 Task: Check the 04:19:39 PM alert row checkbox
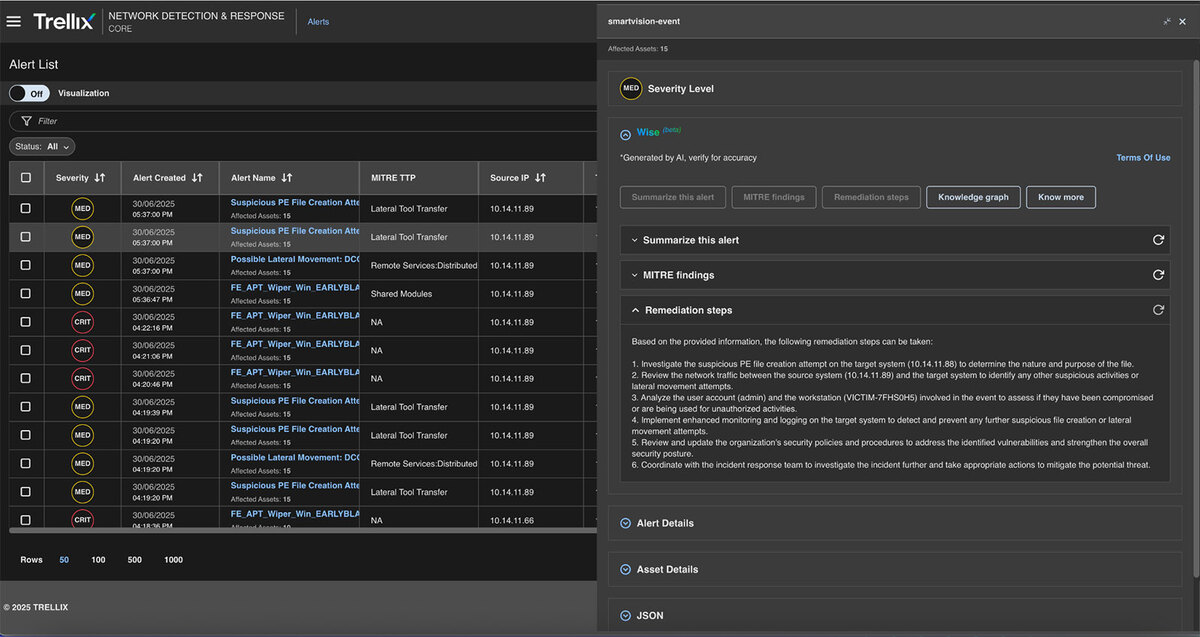[26, 407]
